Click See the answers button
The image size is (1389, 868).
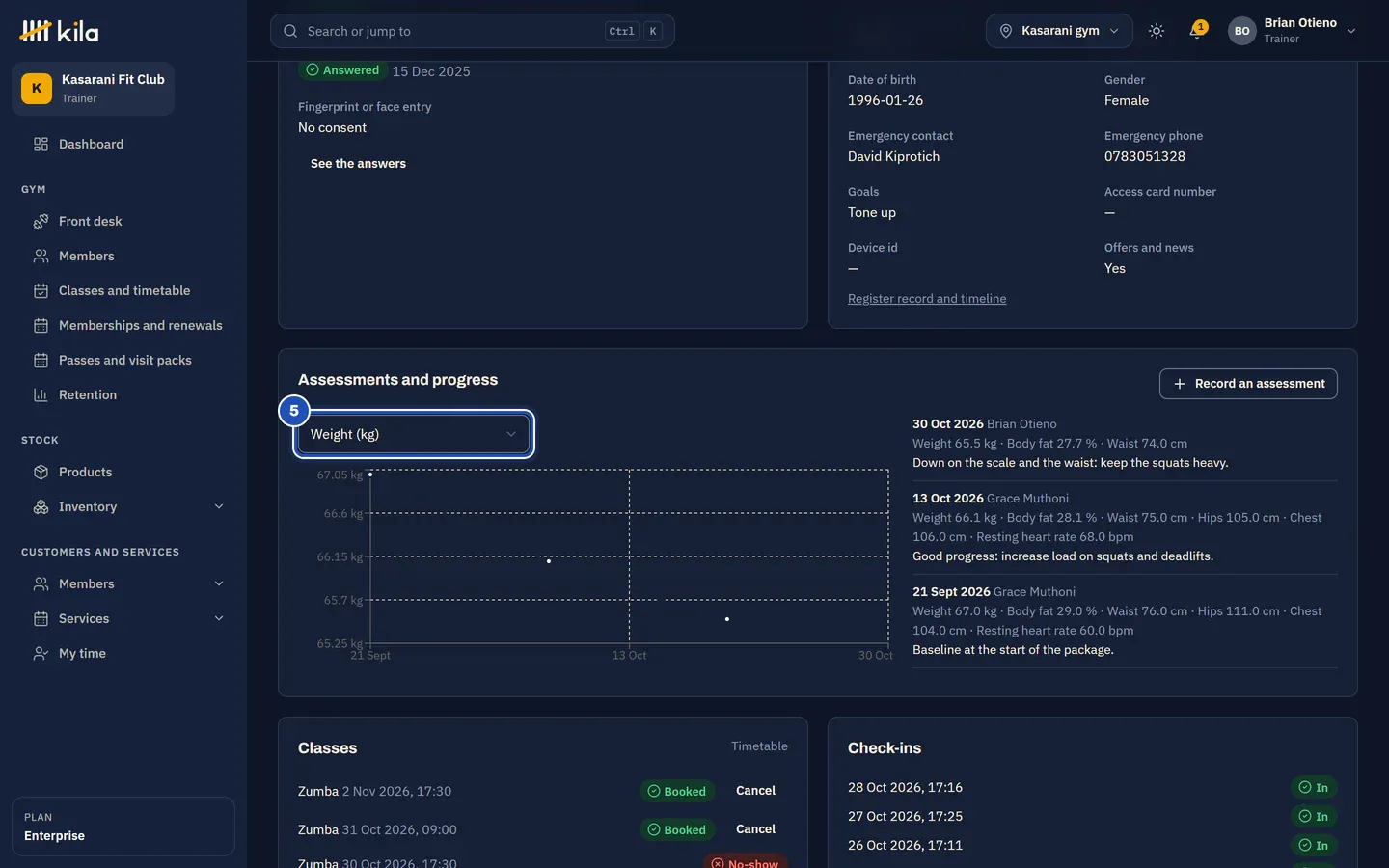(358, 164)
